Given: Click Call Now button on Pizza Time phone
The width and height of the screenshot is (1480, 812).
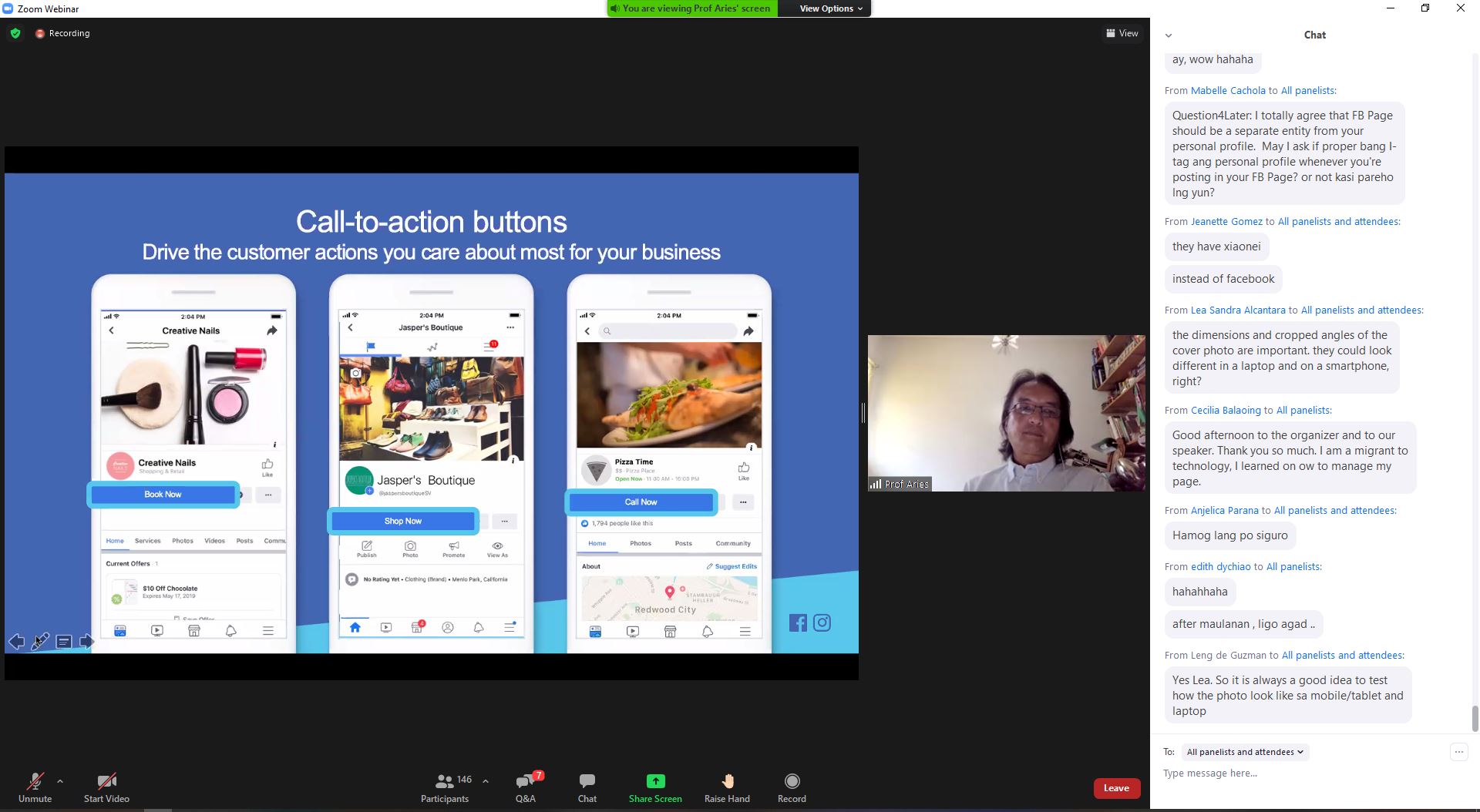Looking at the screenshot, I should [641, 502].
